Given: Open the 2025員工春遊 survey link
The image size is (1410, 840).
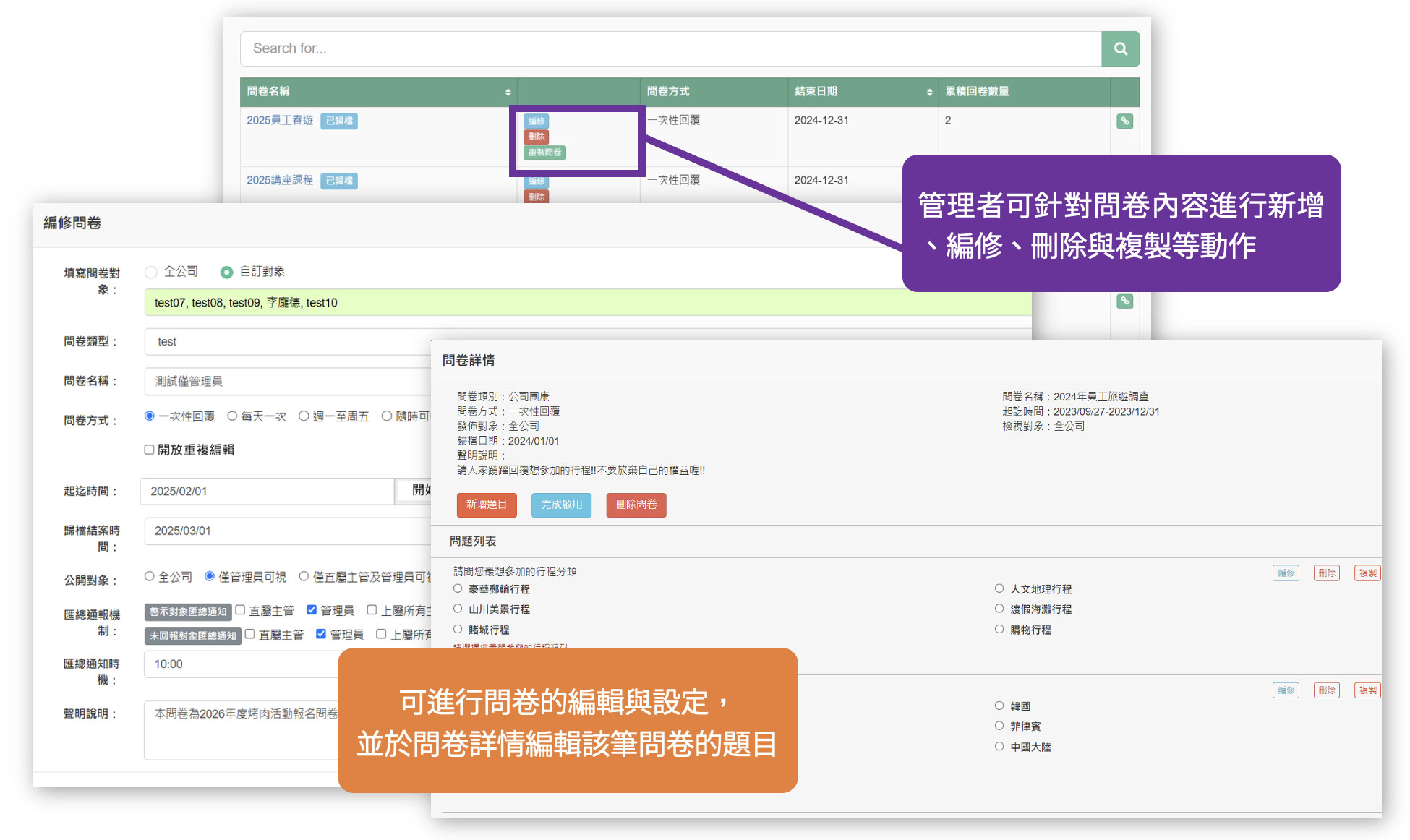Looking at the screenshot, I should pyautogui.click(x=280, y=120).
